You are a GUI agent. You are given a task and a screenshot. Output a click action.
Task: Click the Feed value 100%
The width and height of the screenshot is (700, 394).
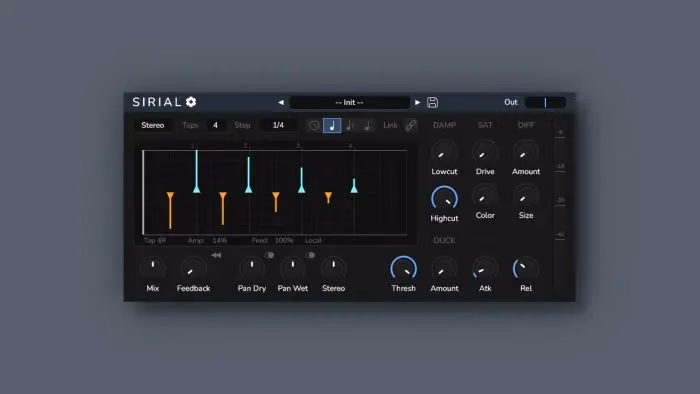tap(284, 241)
